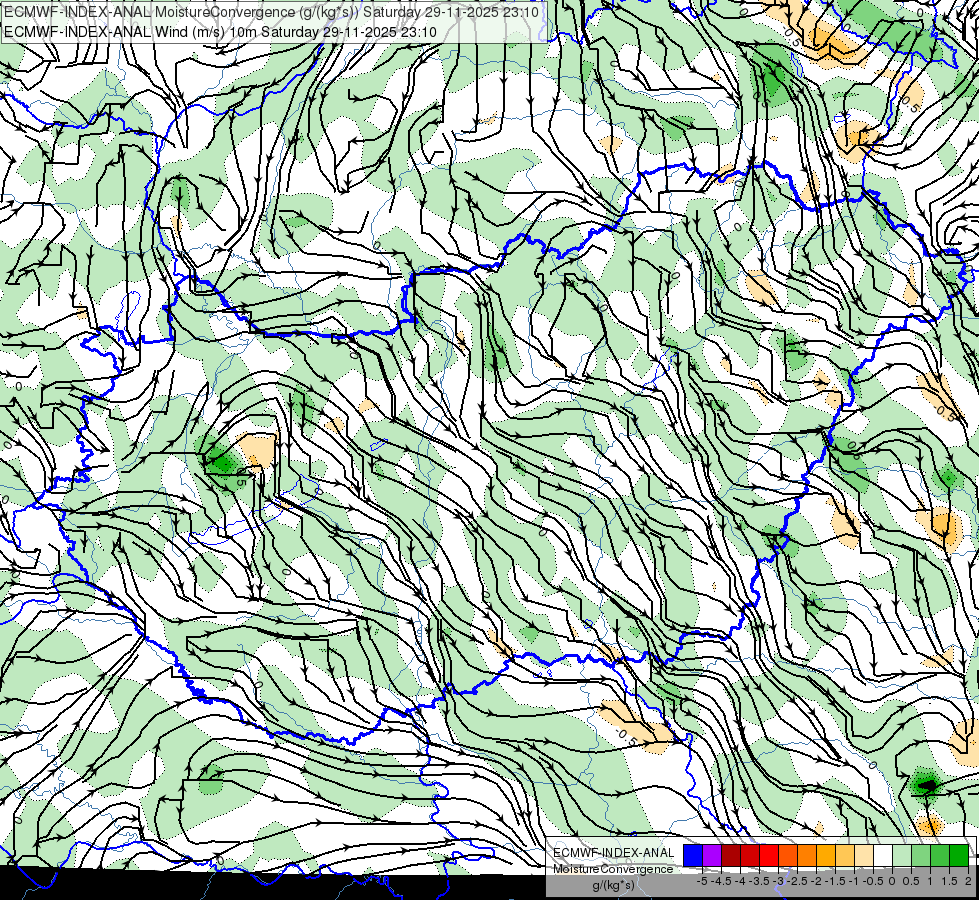Pick the medium green swatch between 1 and 1.5
Viewport: 979px width, 900px height.
[x=940, y=855]
